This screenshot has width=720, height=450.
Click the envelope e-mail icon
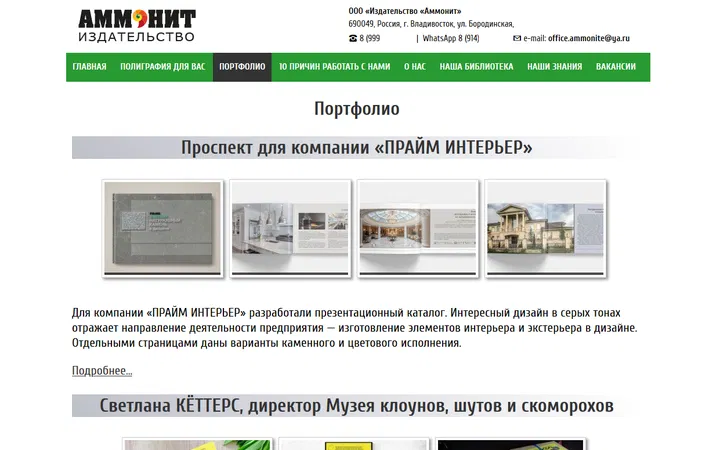pos(517,39)
